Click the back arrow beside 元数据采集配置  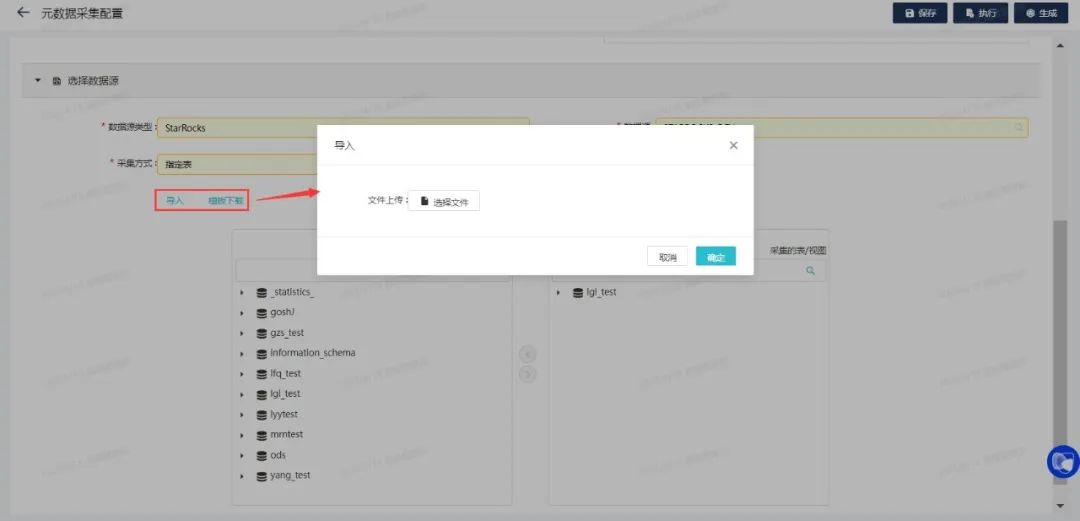(23, 14)
